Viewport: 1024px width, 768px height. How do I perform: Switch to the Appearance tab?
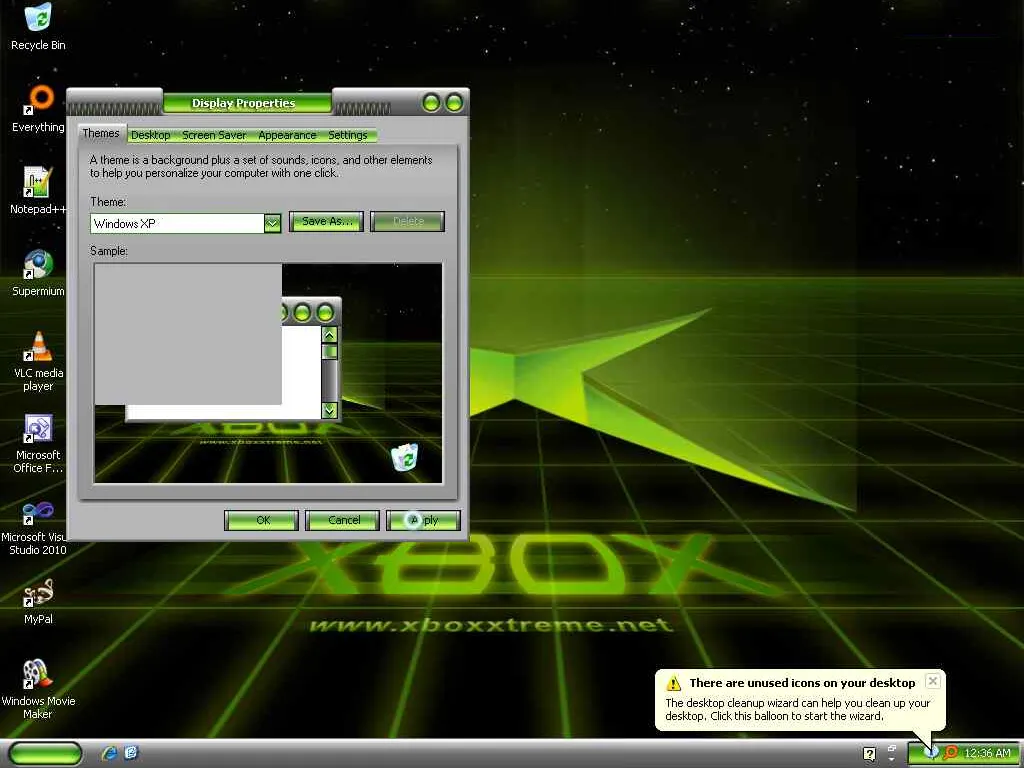[287, 135]
